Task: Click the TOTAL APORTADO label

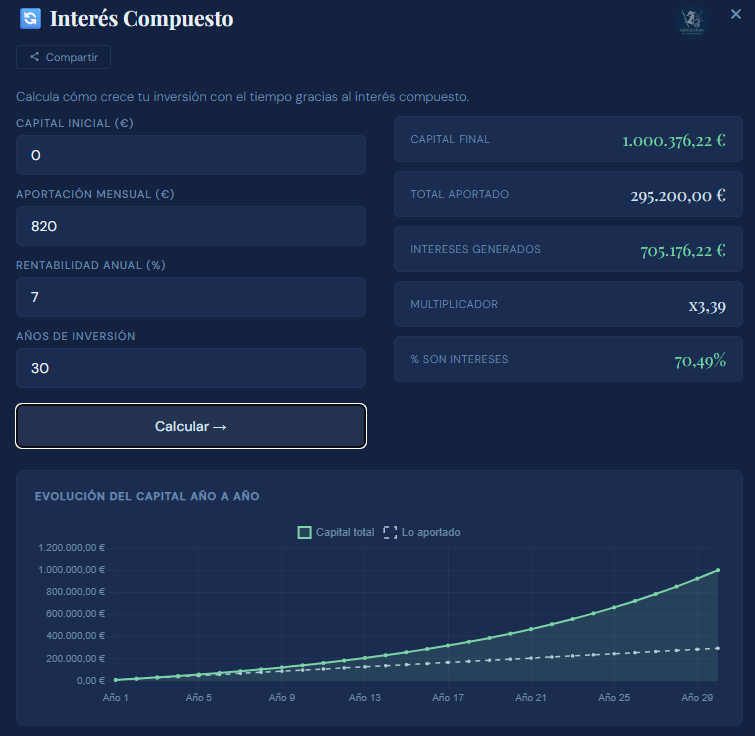Action: click(459, 194)
